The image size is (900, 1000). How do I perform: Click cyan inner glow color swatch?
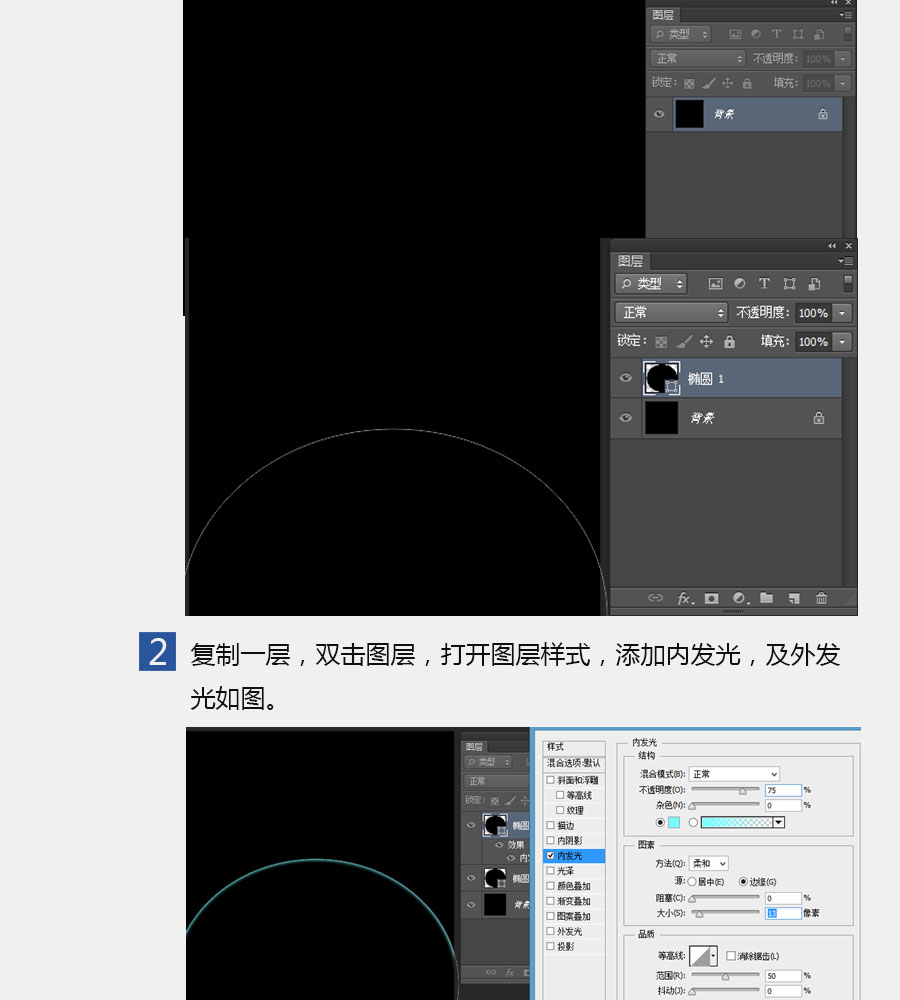point(674,823)
